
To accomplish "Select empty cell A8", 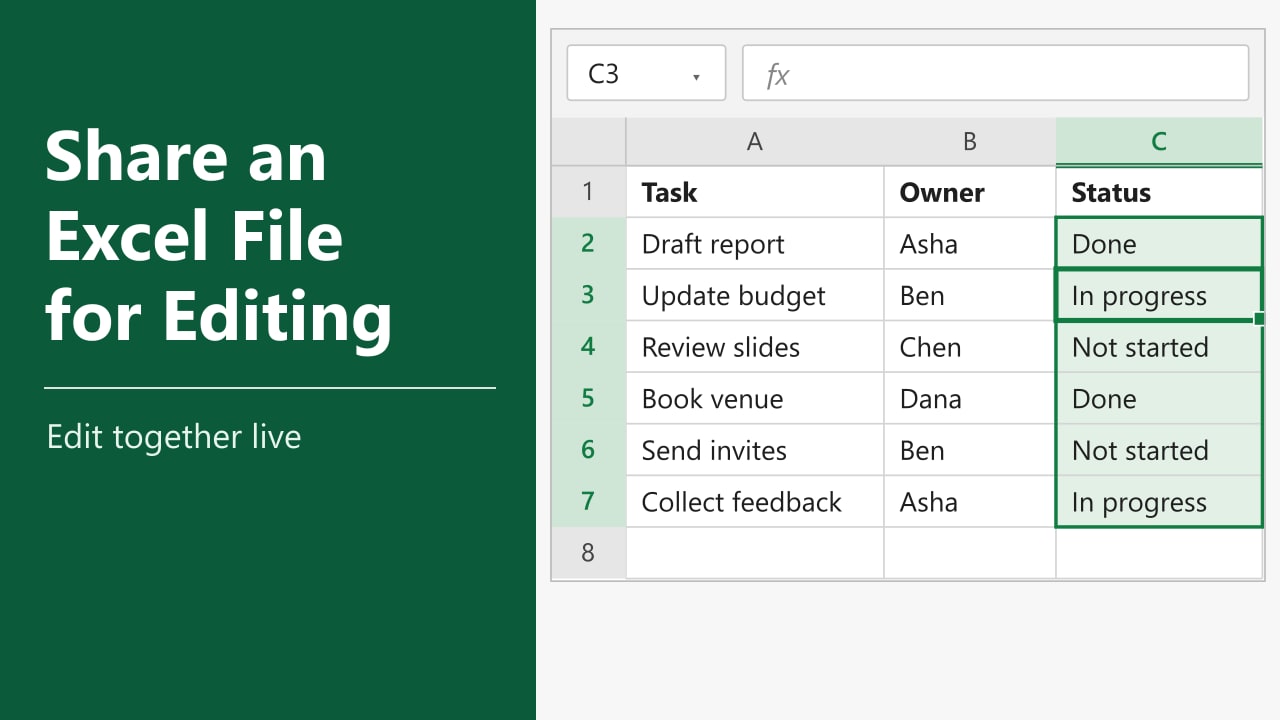I will [755, 552].
